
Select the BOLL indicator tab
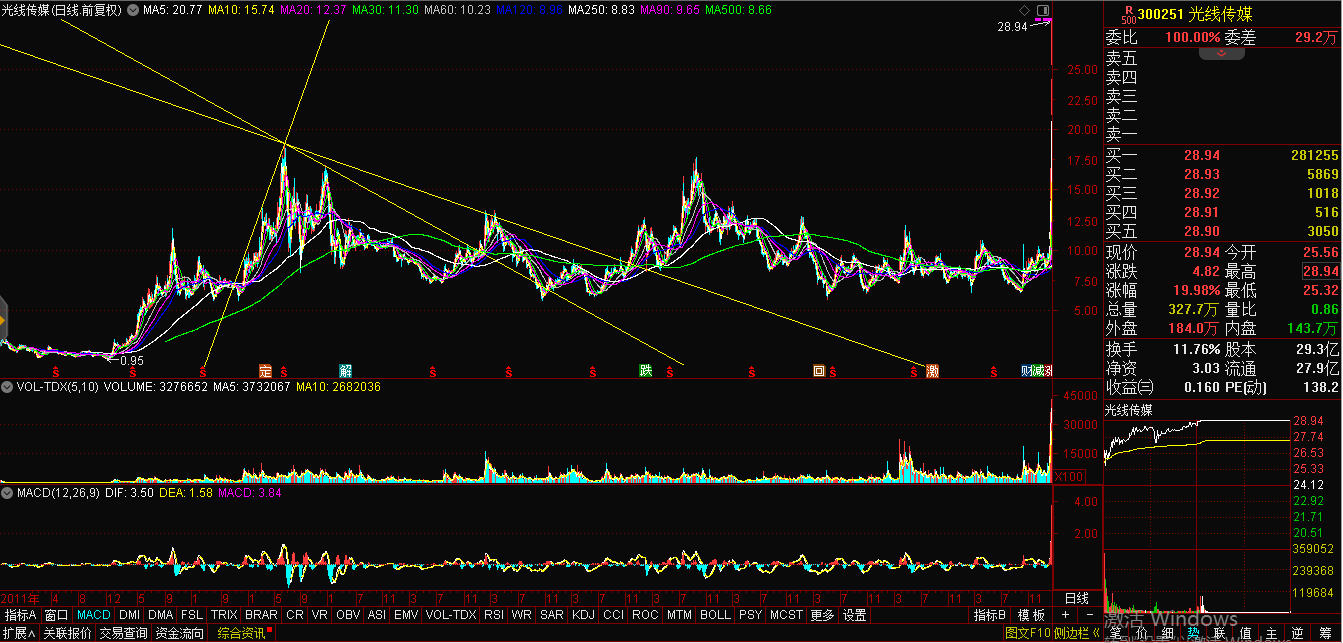pyautogui.click(x=715, y=615)
